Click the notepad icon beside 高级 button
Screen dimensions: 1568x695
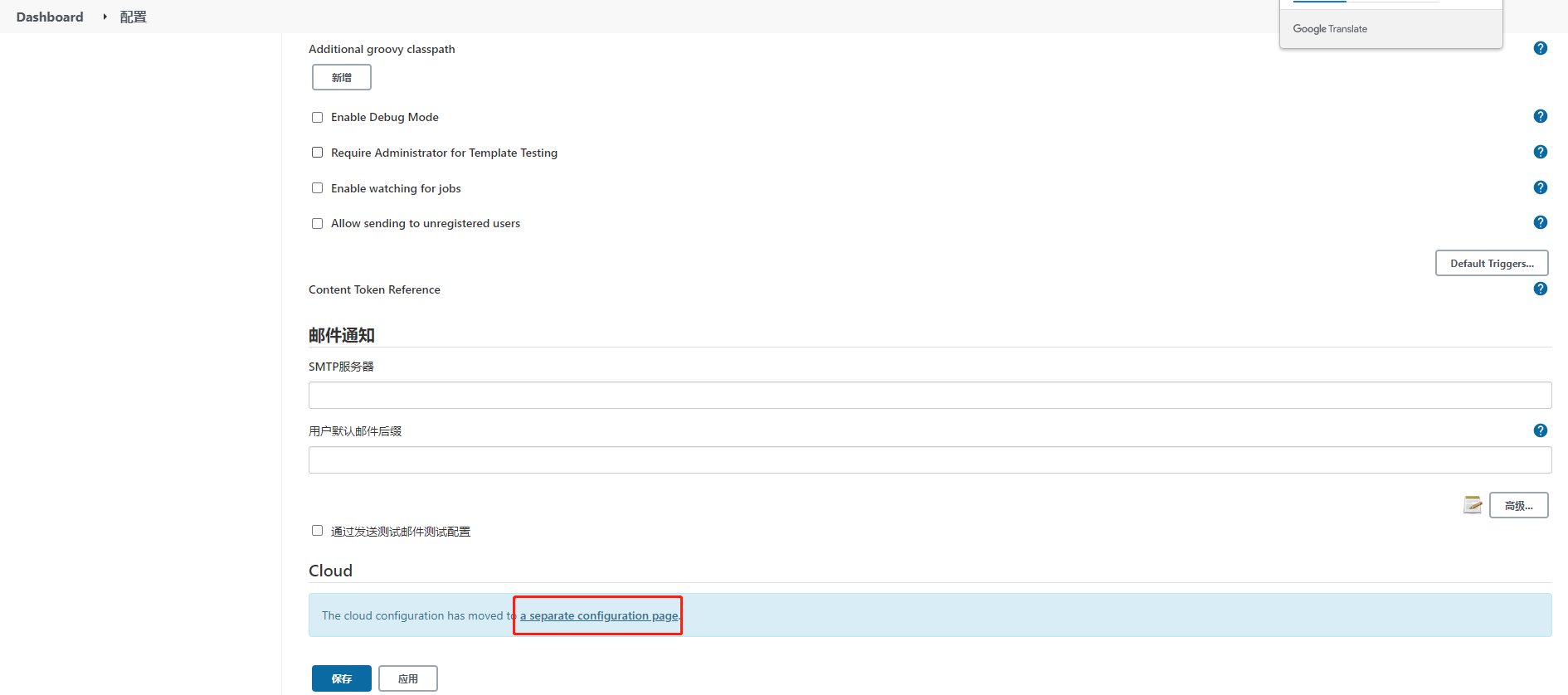point(1472,505)
